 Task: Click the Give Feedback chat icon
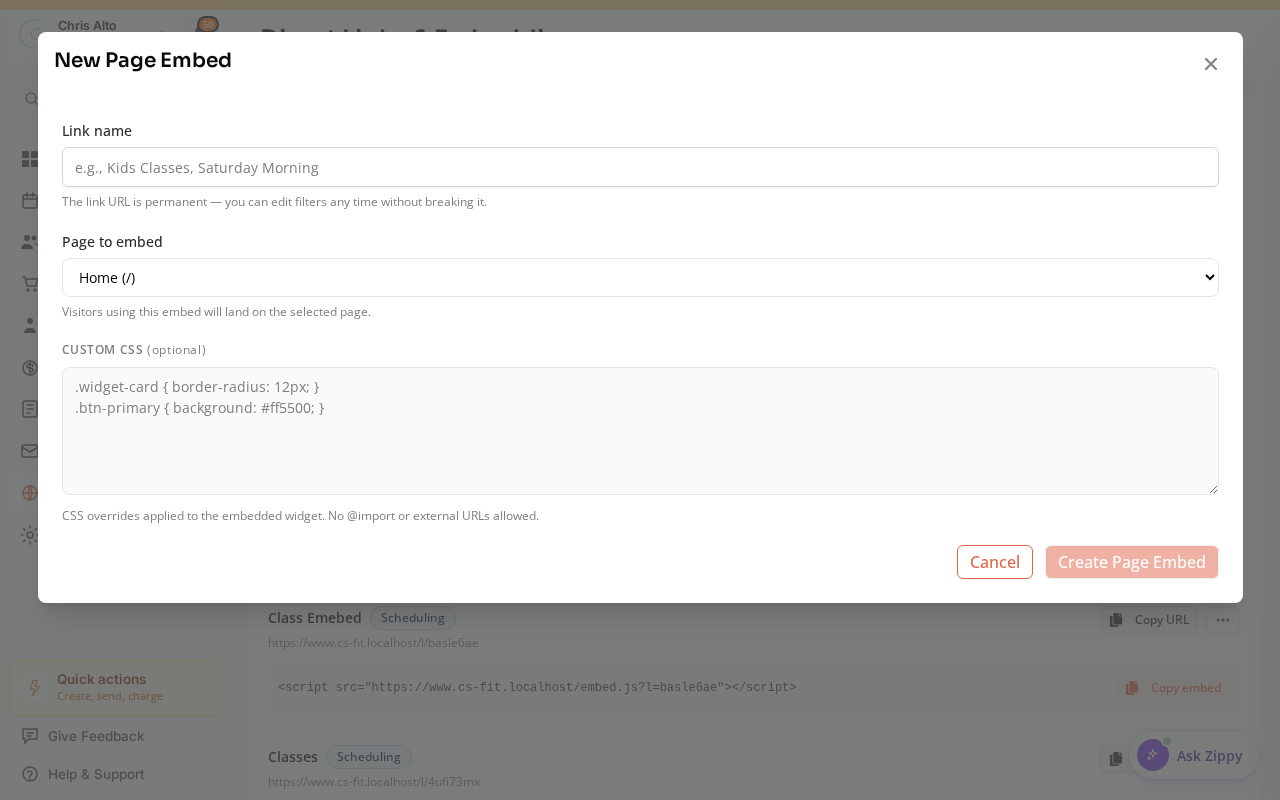tap(30, 736)
